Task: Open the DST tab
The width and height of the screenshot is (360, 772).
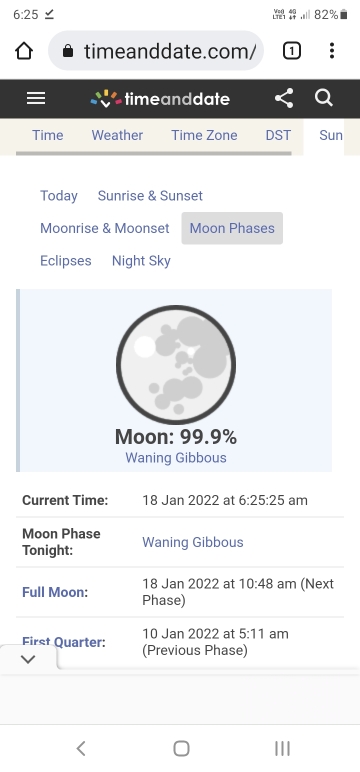Action: (x=278, y=135)
